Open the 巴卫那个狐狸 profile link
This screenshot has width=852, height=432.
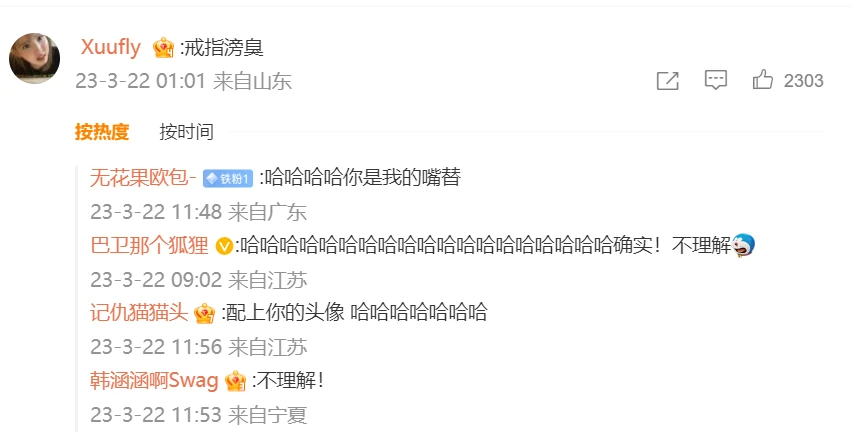pos(149,246)
